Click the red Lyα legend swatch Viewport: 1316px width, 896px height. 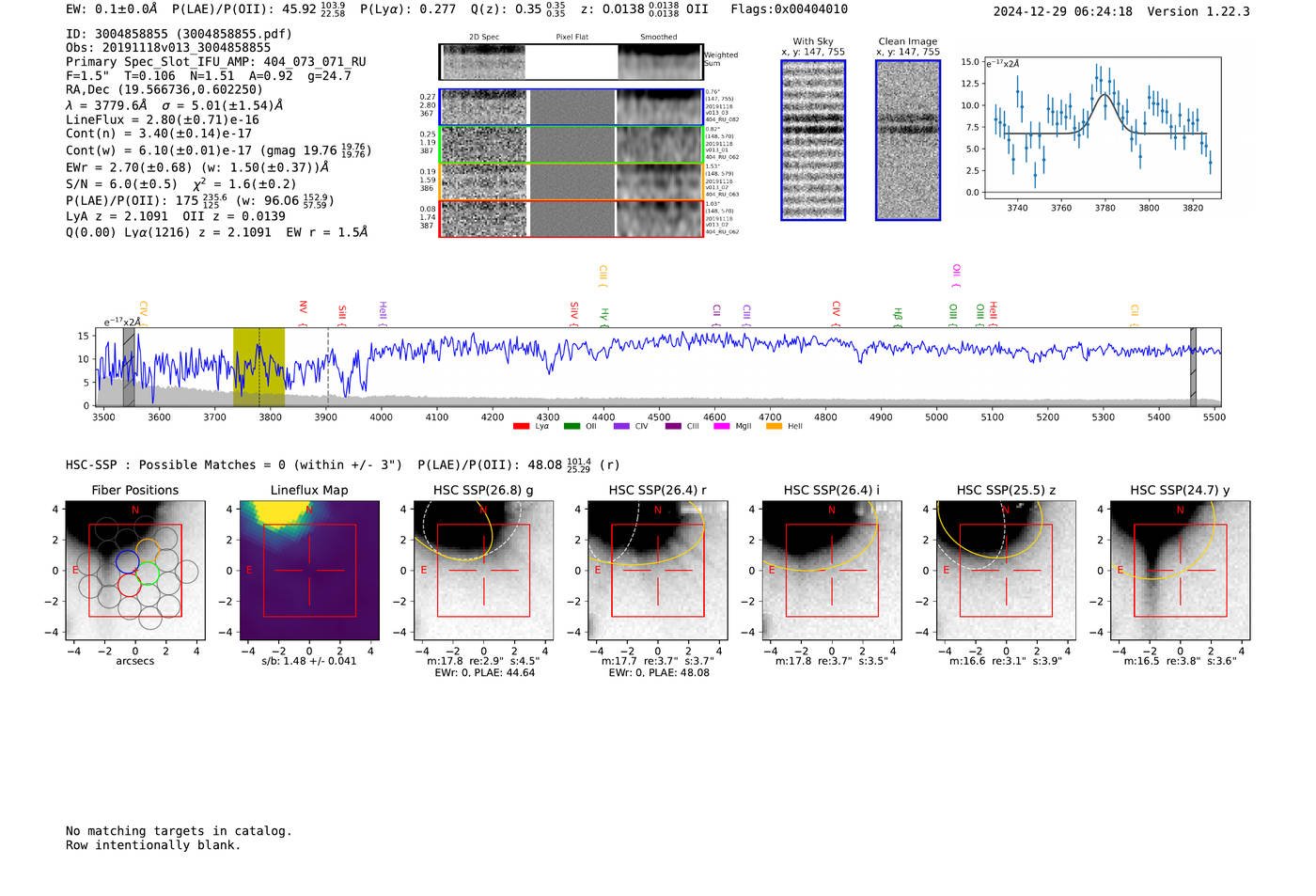[x=521, y=427]
